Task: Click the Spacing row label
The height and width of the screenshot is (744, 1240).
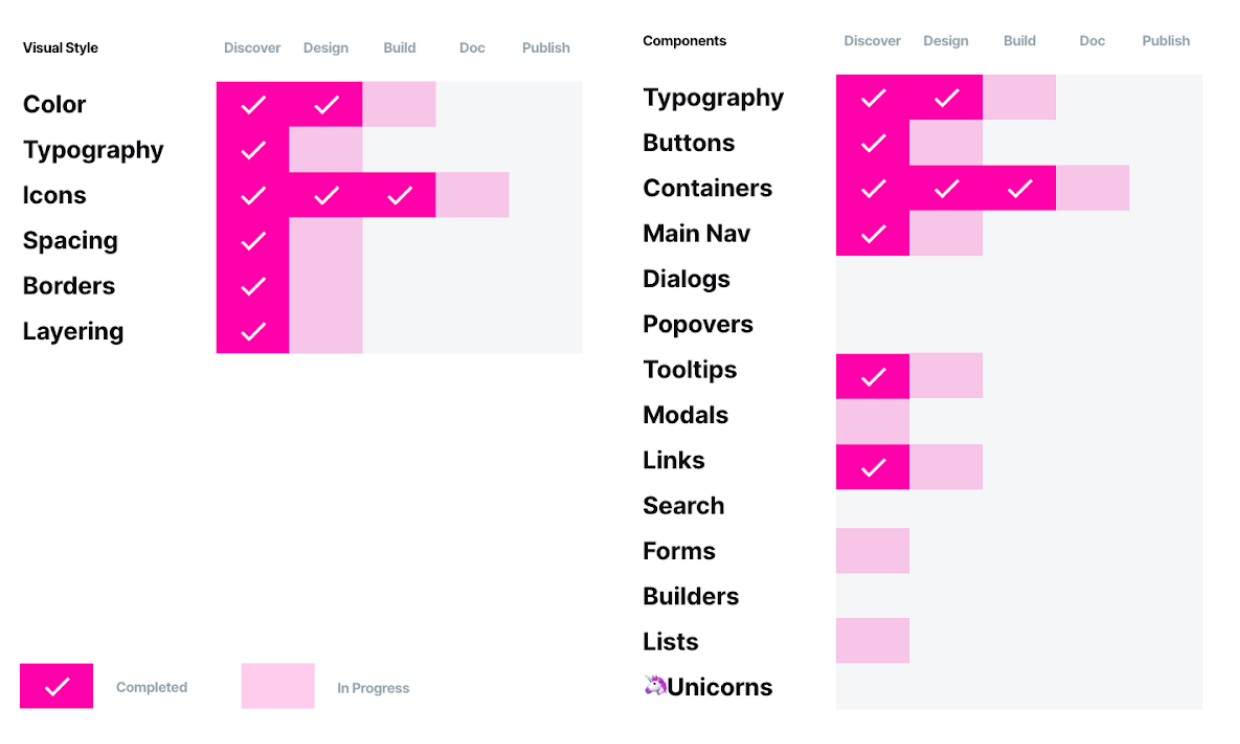Action: click(x=71, y=241)
